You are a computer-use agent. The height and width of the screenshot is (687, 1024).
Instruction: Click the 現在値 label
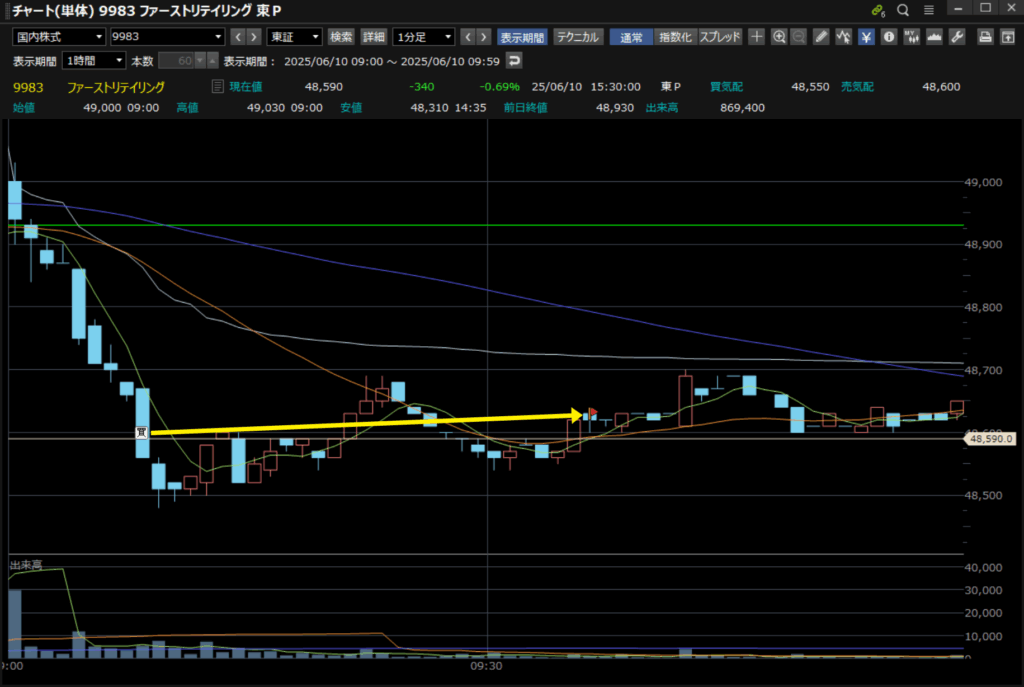click(x=246, y=87)
